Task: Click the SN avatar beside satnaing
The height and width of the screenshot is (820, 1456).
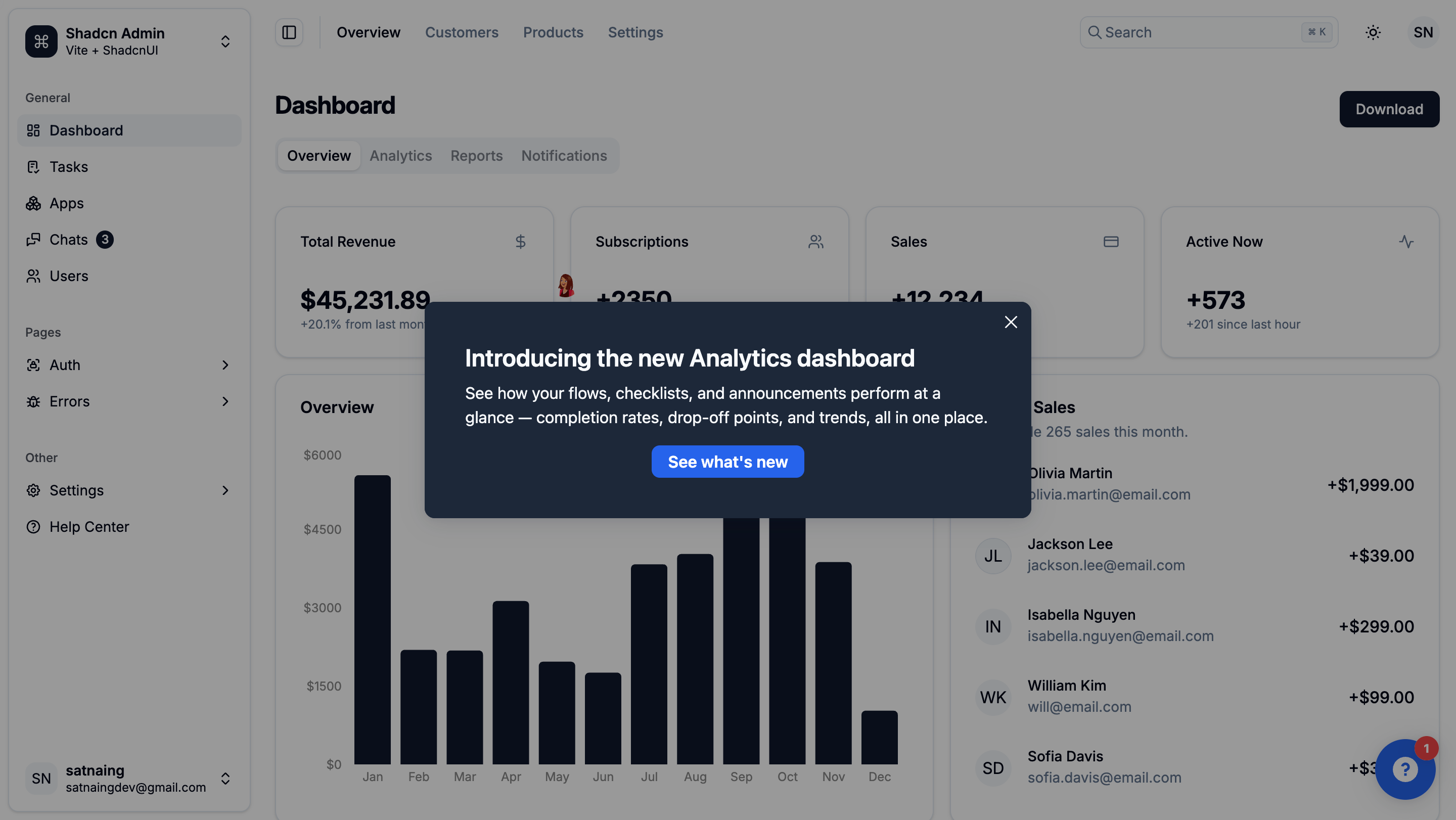Action: (x=41, y=778)
